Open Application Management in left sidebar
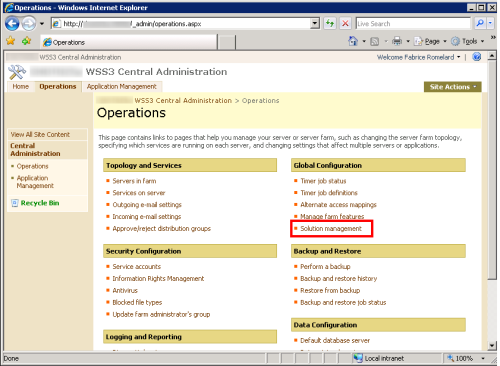Viewport: 500px width, 366px height. [35, 182]
